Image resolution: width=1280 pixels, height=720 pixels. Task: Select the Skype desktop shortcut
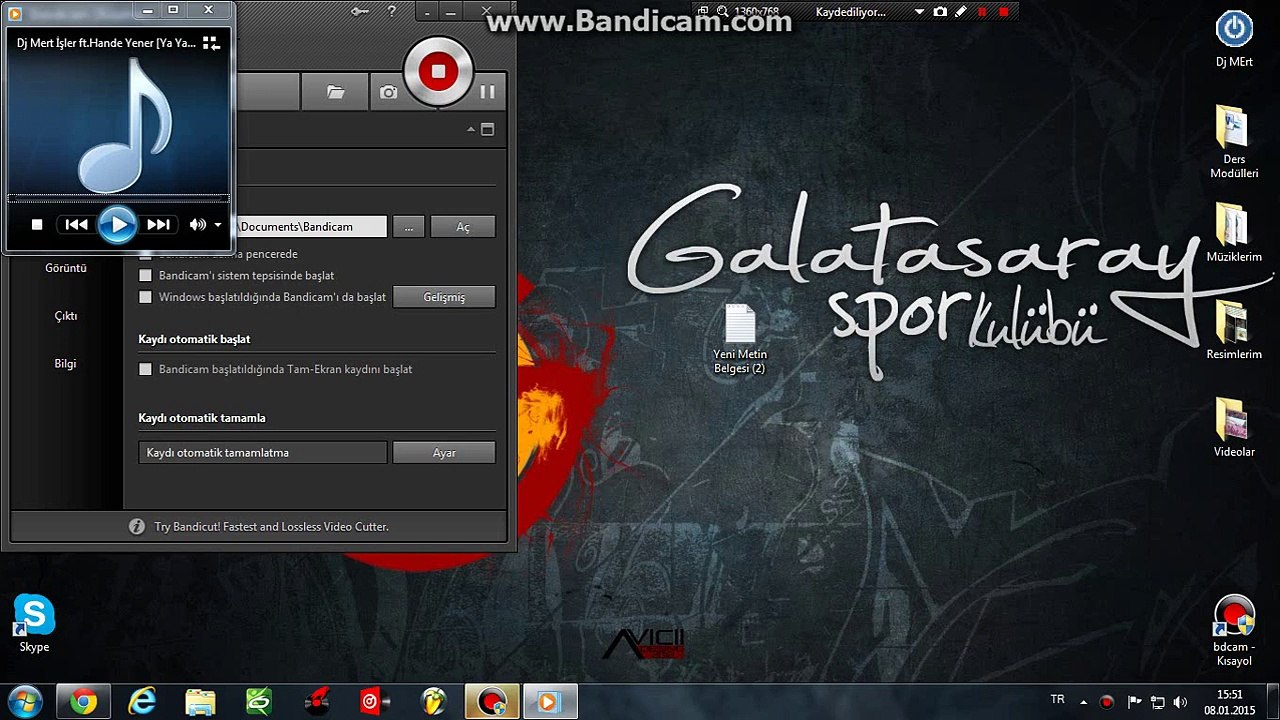[34, 624]
